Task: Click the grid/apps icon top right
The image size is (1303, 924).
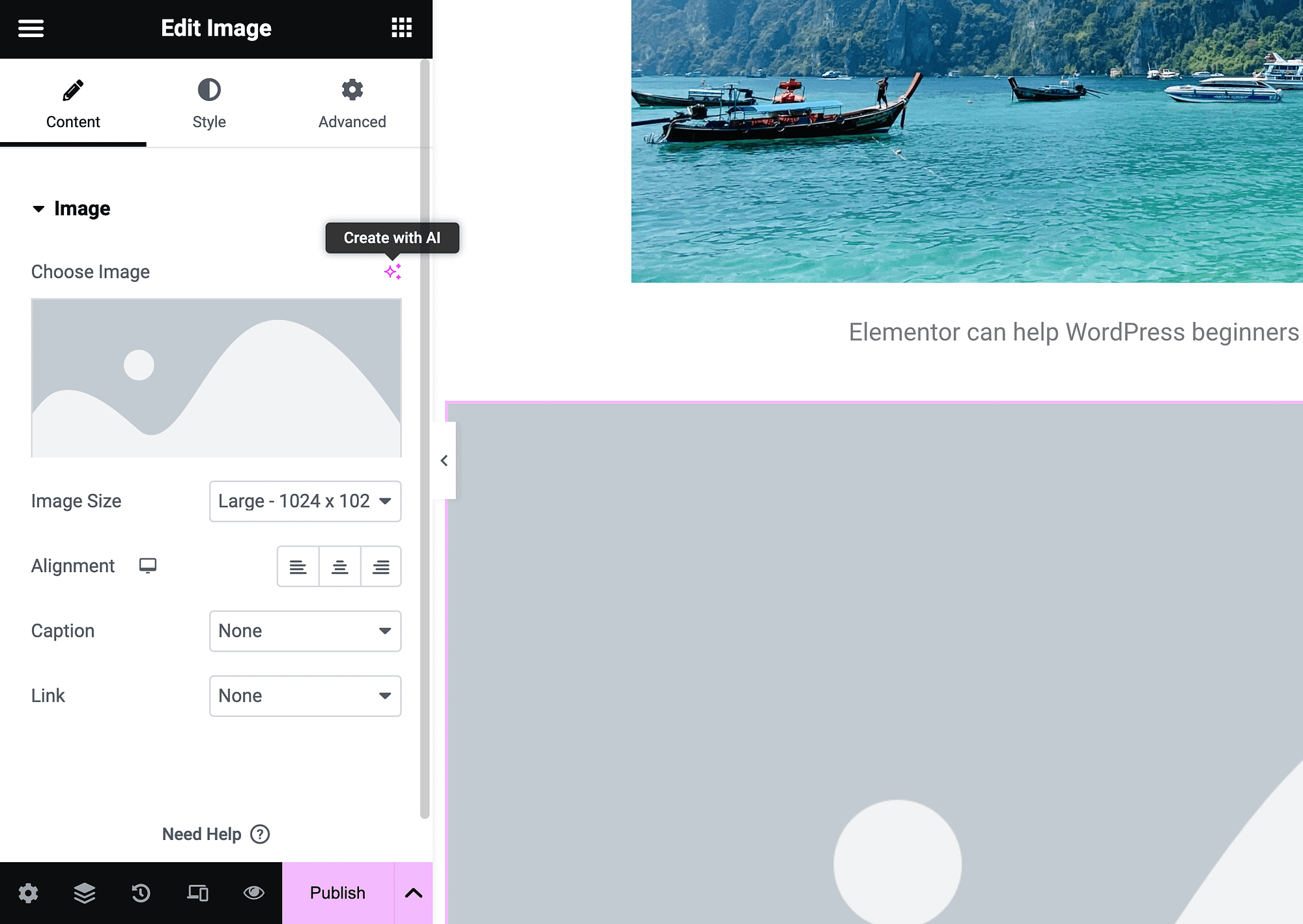Action: [x=401, y=27]
